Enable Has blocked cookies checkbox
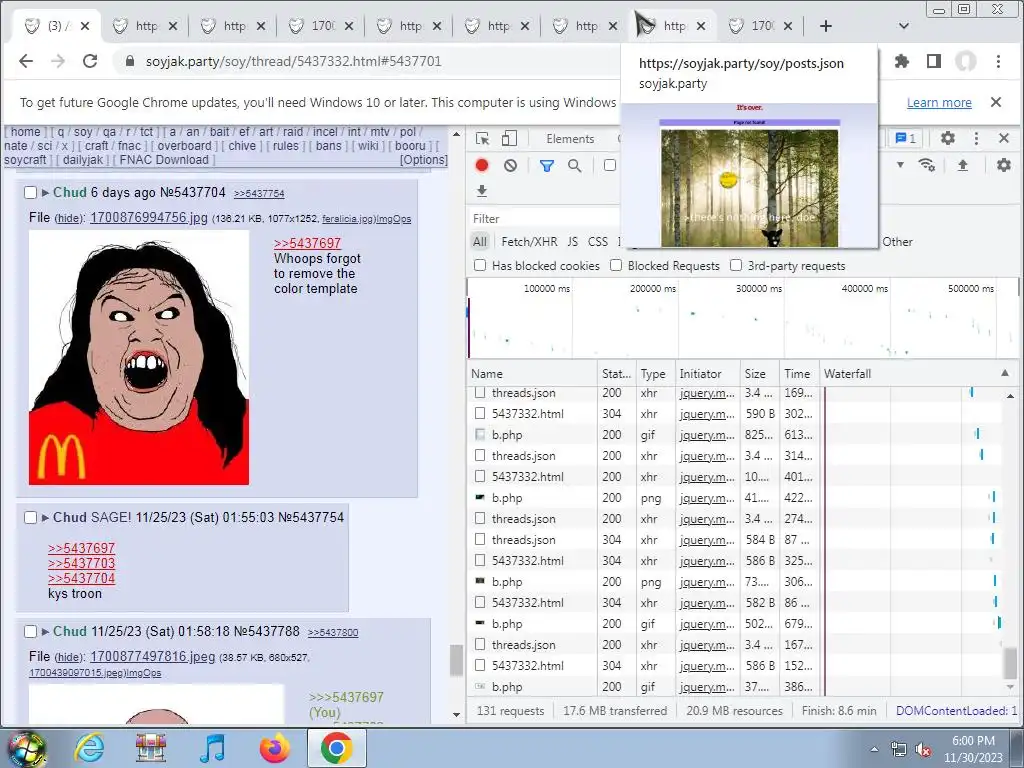Screen dimensions: 1024x768 point(480,265)
